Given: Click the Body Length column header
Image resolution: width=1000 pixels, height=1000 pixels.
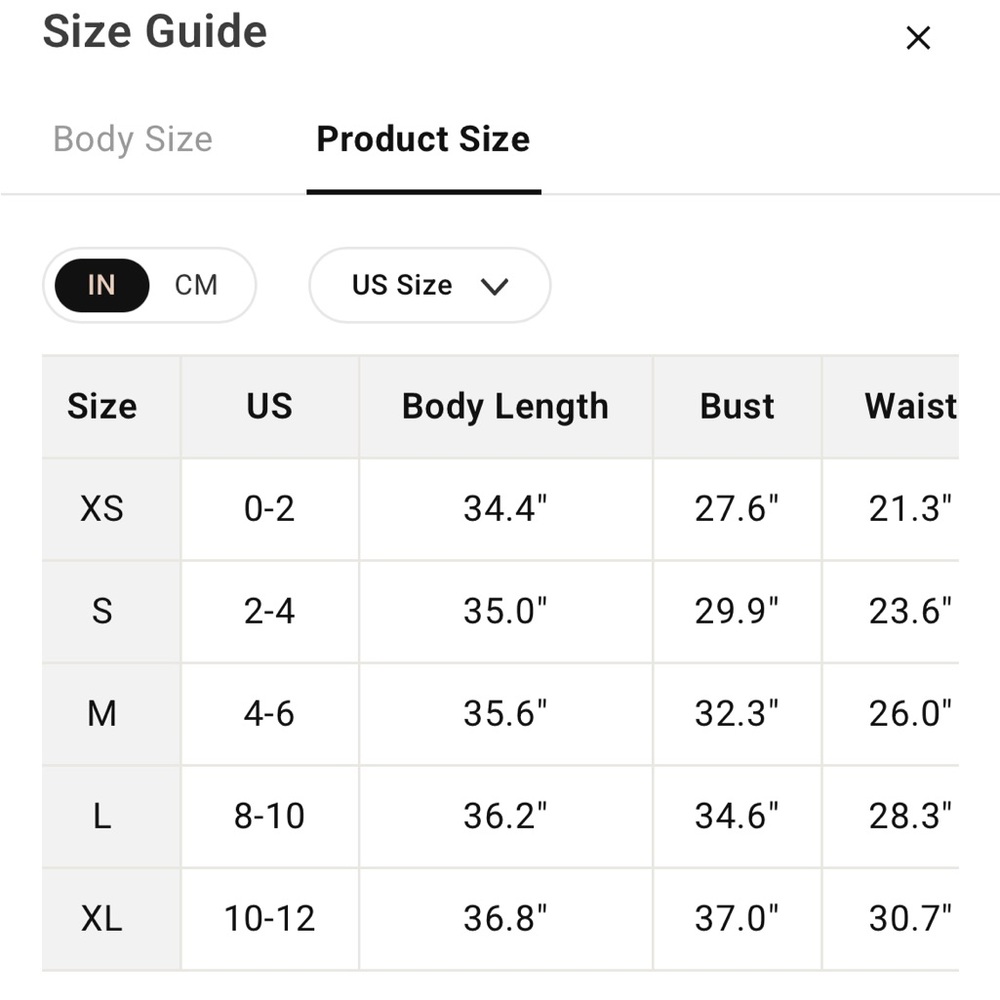Looking at the screenshot, I should (505, 406).
